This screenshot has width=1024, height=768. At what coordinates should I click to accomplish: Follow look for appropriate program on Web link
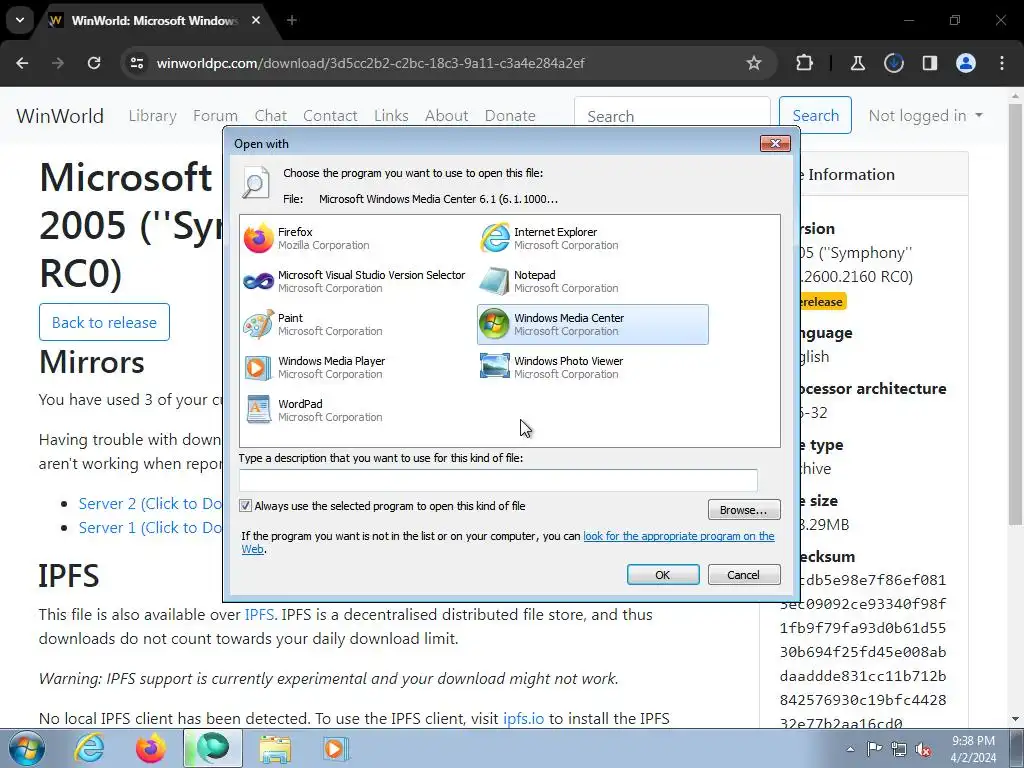click(x=679, y=536)
